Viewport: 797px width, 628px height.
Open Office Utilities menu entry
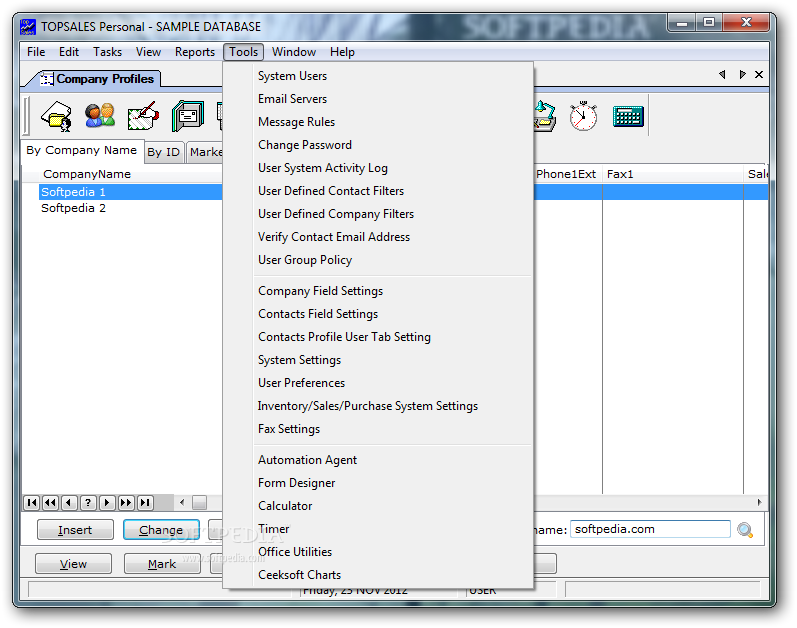point(379,552)
